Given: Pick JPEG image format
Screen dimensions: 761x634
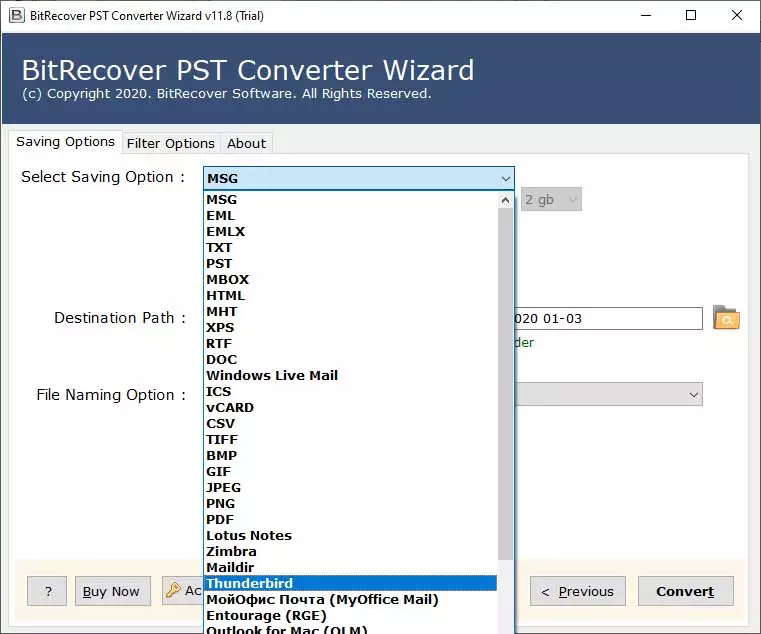Looking at the screenshot, I should 350,488.
